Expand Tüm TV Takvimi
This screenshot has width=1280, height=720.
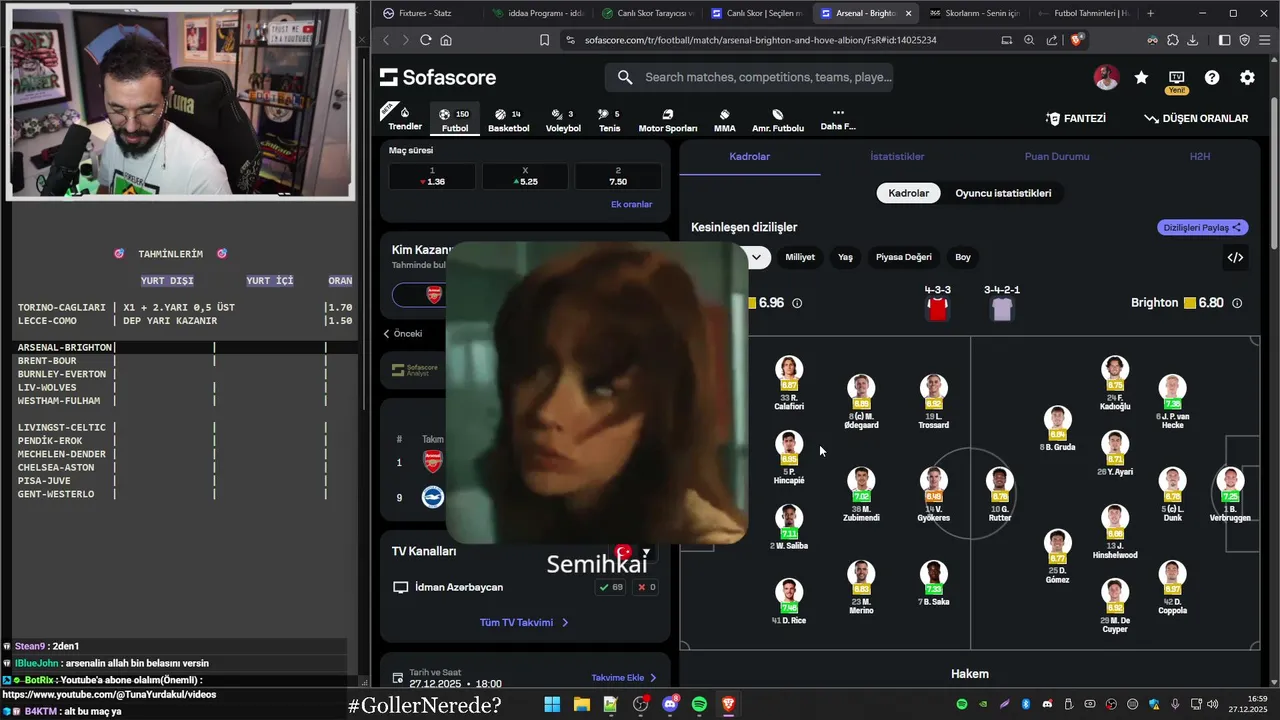pos(524,622)
